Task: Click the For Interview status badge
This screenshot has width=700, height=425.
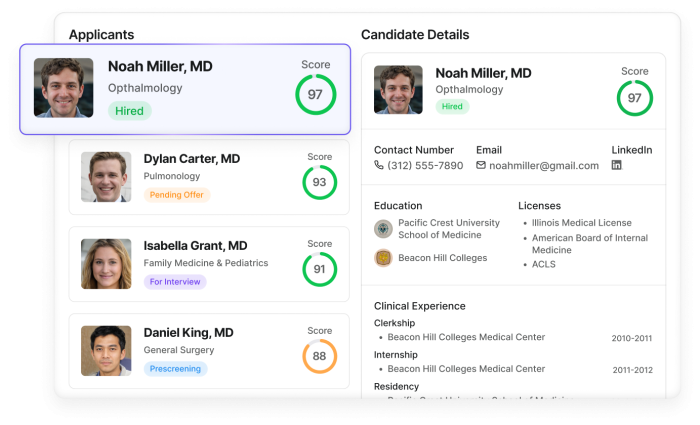Action: tap(175, 282)
